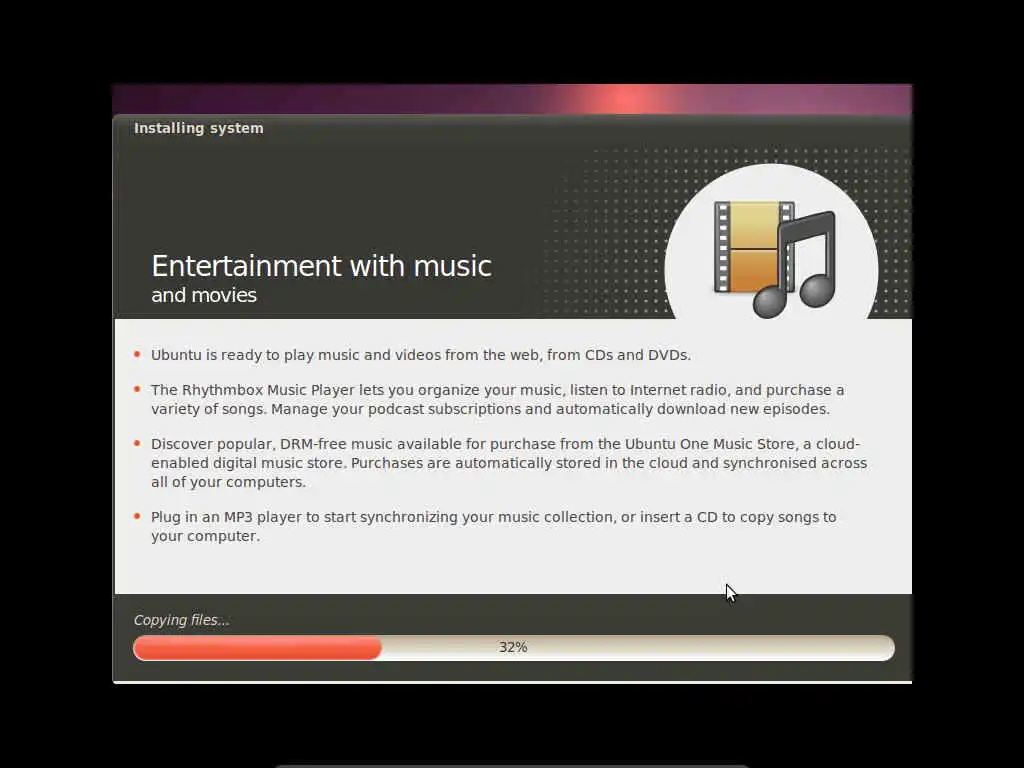The image size is (1024, 768).
Task: Click the film strip and music note icon
Action: [775, 259]
